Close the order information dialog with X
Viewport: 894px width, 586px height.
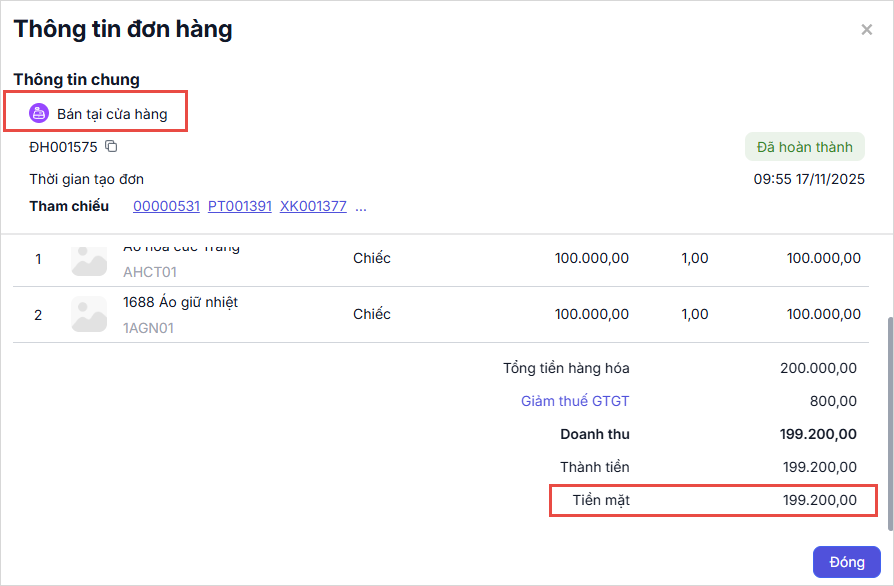[866, 30]
